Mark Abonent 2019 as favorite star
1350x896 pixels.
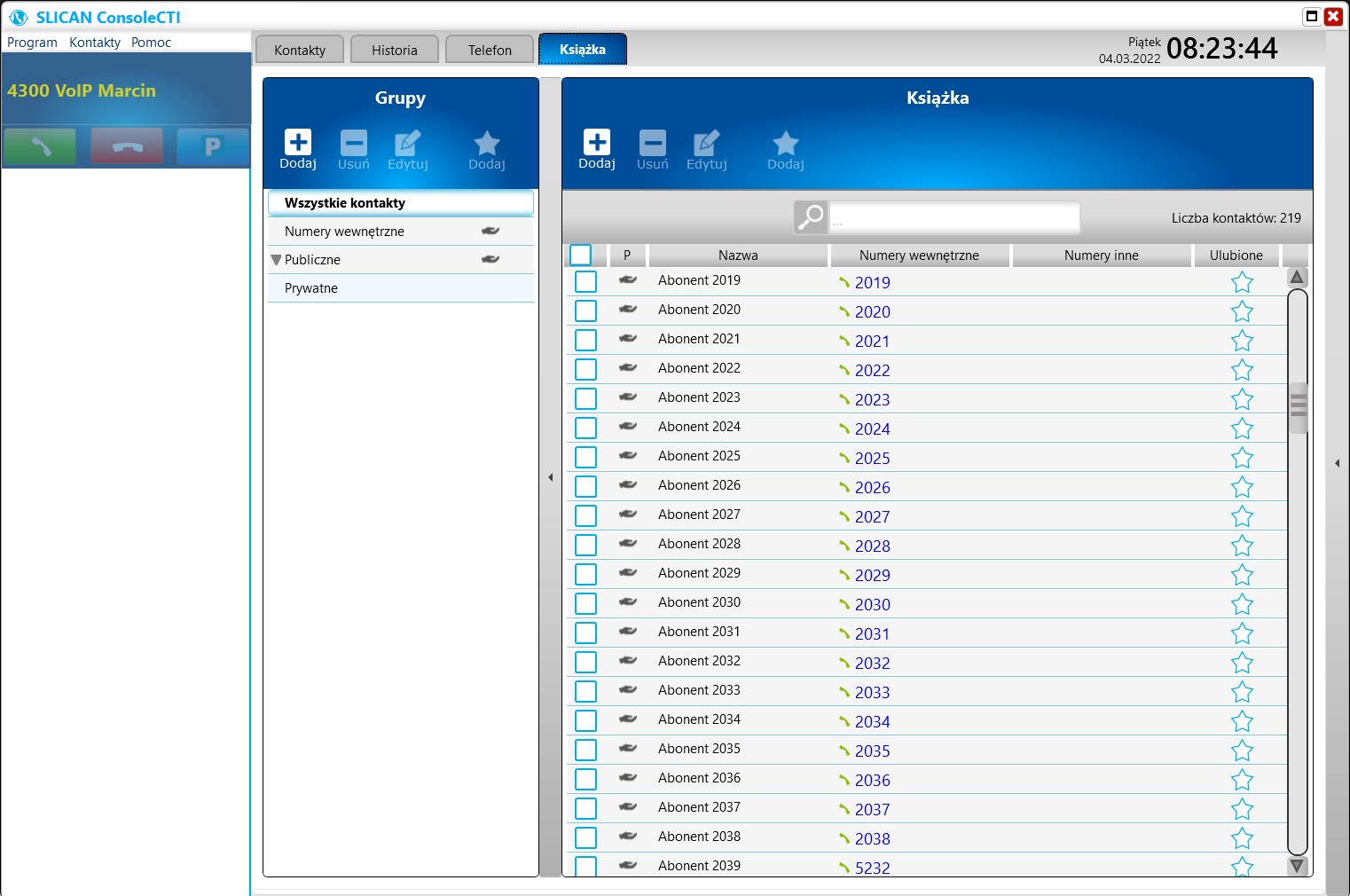click(1242, 282)
